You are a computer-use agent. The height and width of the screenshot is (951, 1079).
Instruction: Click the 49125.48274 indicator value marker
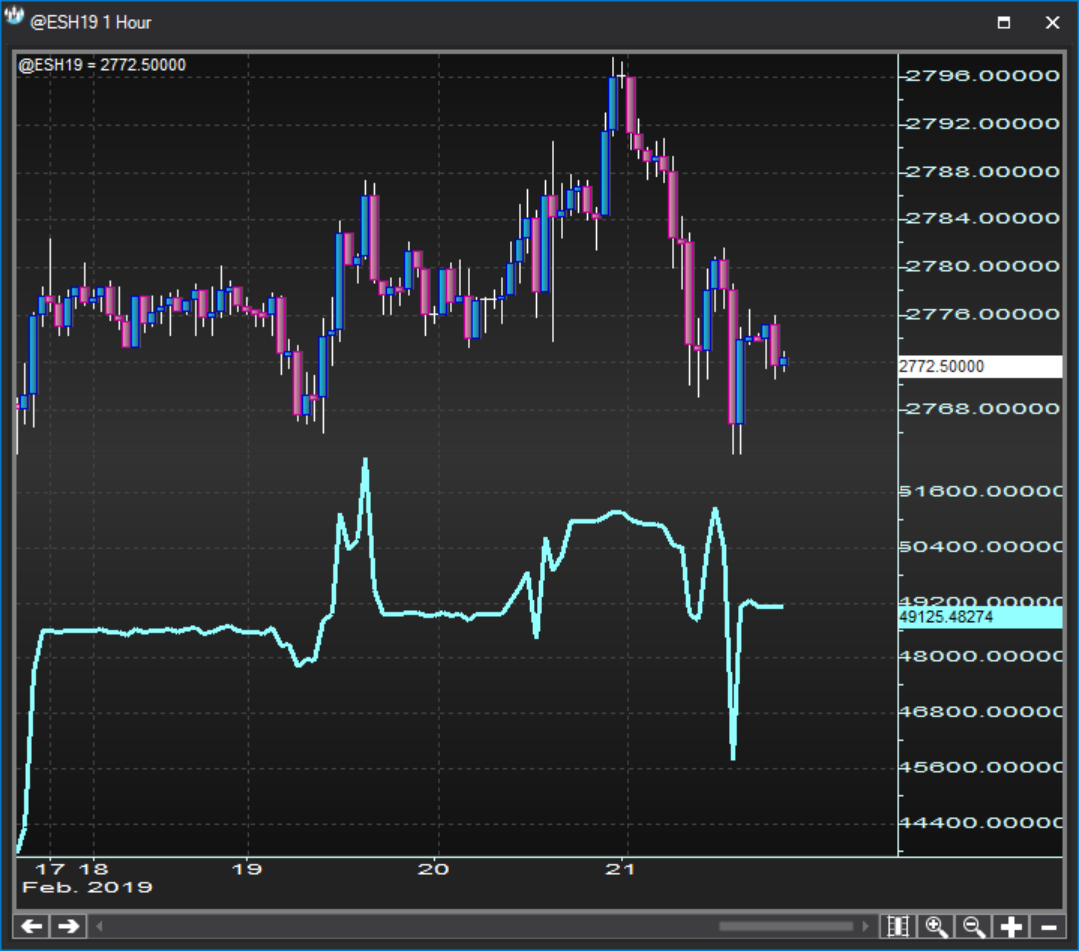980,617
